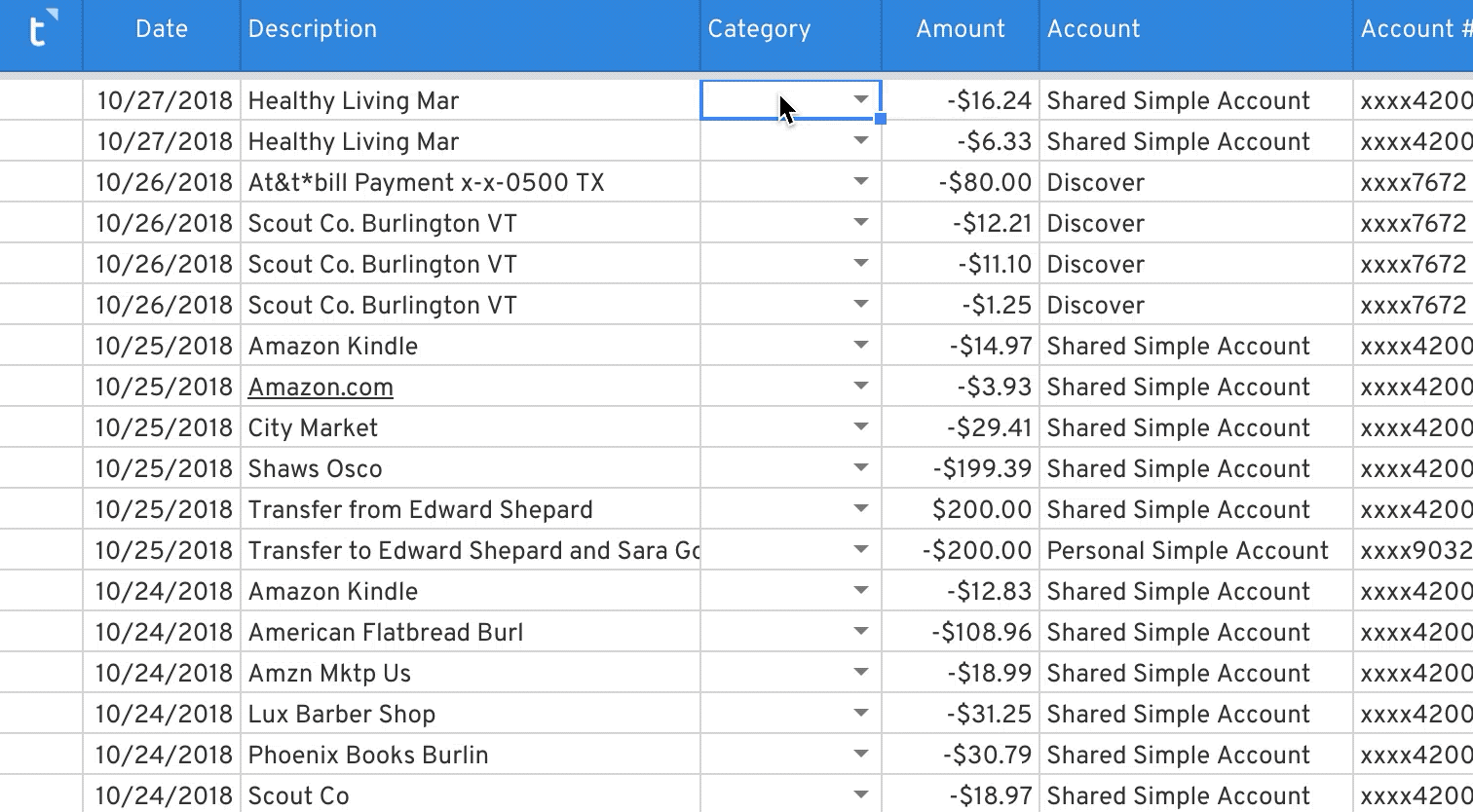Screen dimensions: 1473x812
Task: Open category dropdown for the -$200.00 transfer row
Action: coord(861,550)
